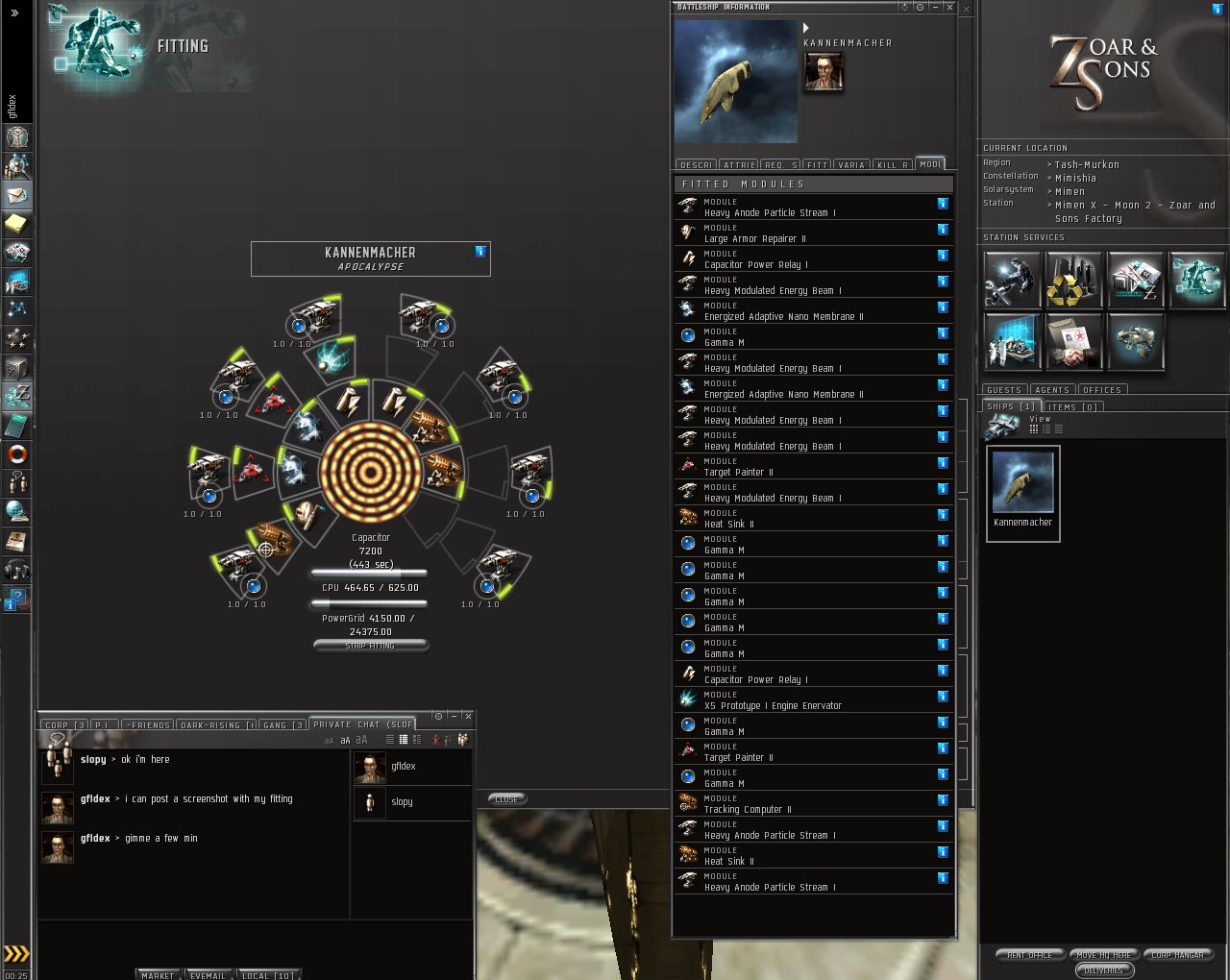Expand the sidebar with the top chevron
Image resolution: width=1230 pixels, height=980 pixels.
15,13
